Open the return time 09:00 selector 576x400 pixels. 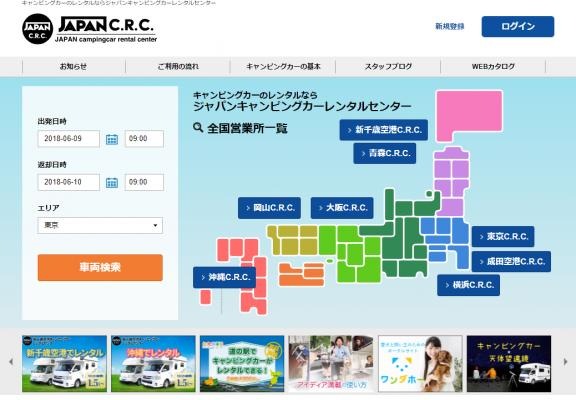(144, 182)
